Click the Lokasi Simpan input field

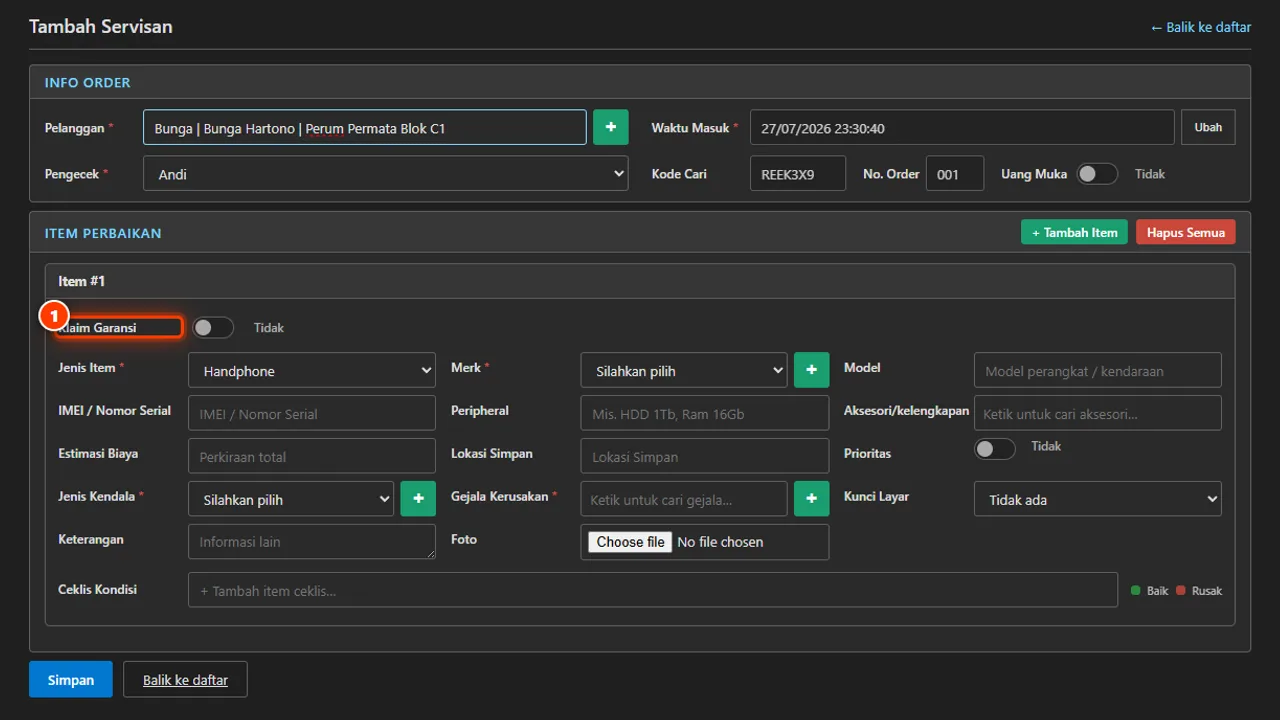(x=705, y=456)
